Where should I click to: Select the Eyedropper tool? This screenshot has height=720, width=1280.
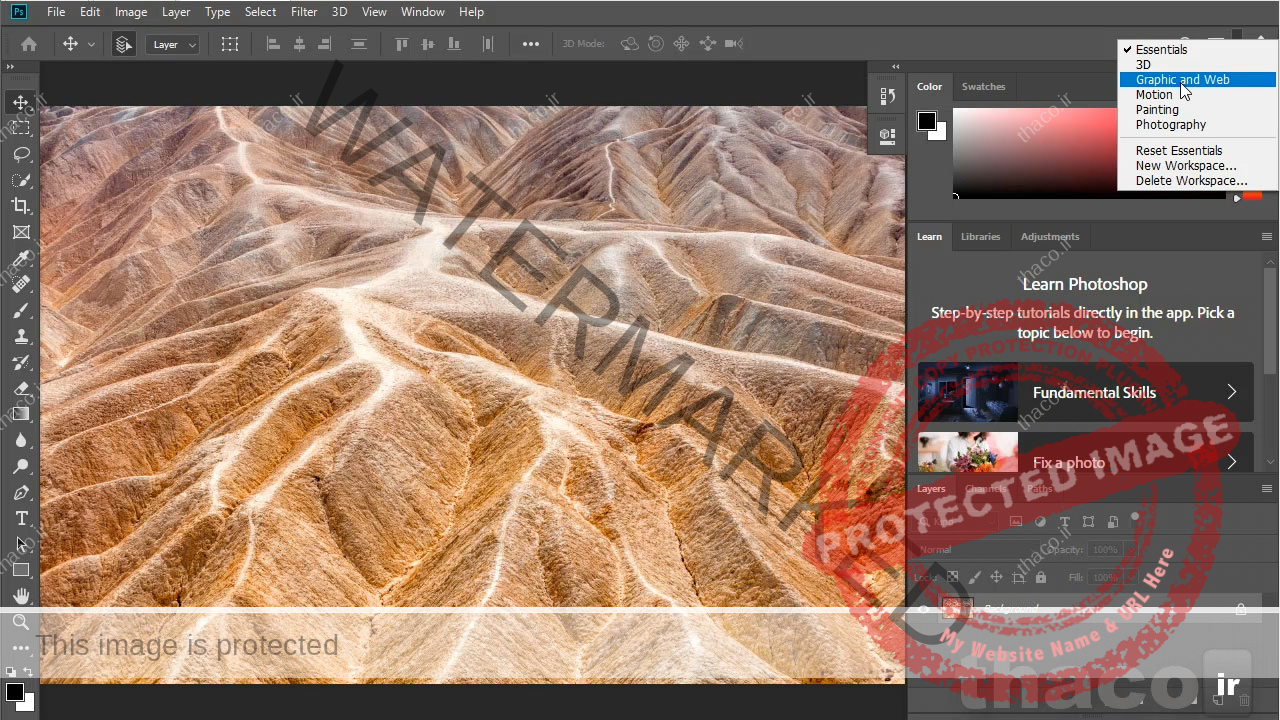21,259
